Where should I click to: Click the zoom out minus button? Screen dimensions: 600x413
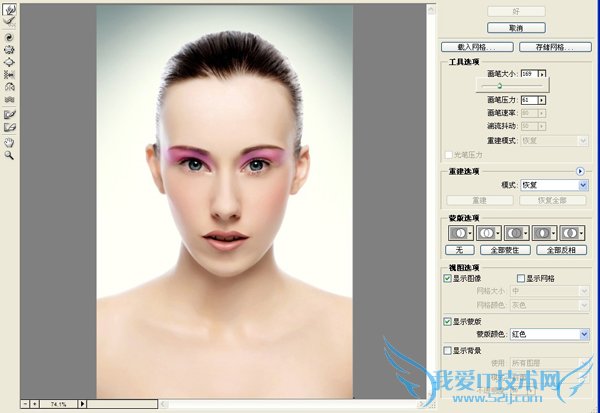click(x=25, y=404)
